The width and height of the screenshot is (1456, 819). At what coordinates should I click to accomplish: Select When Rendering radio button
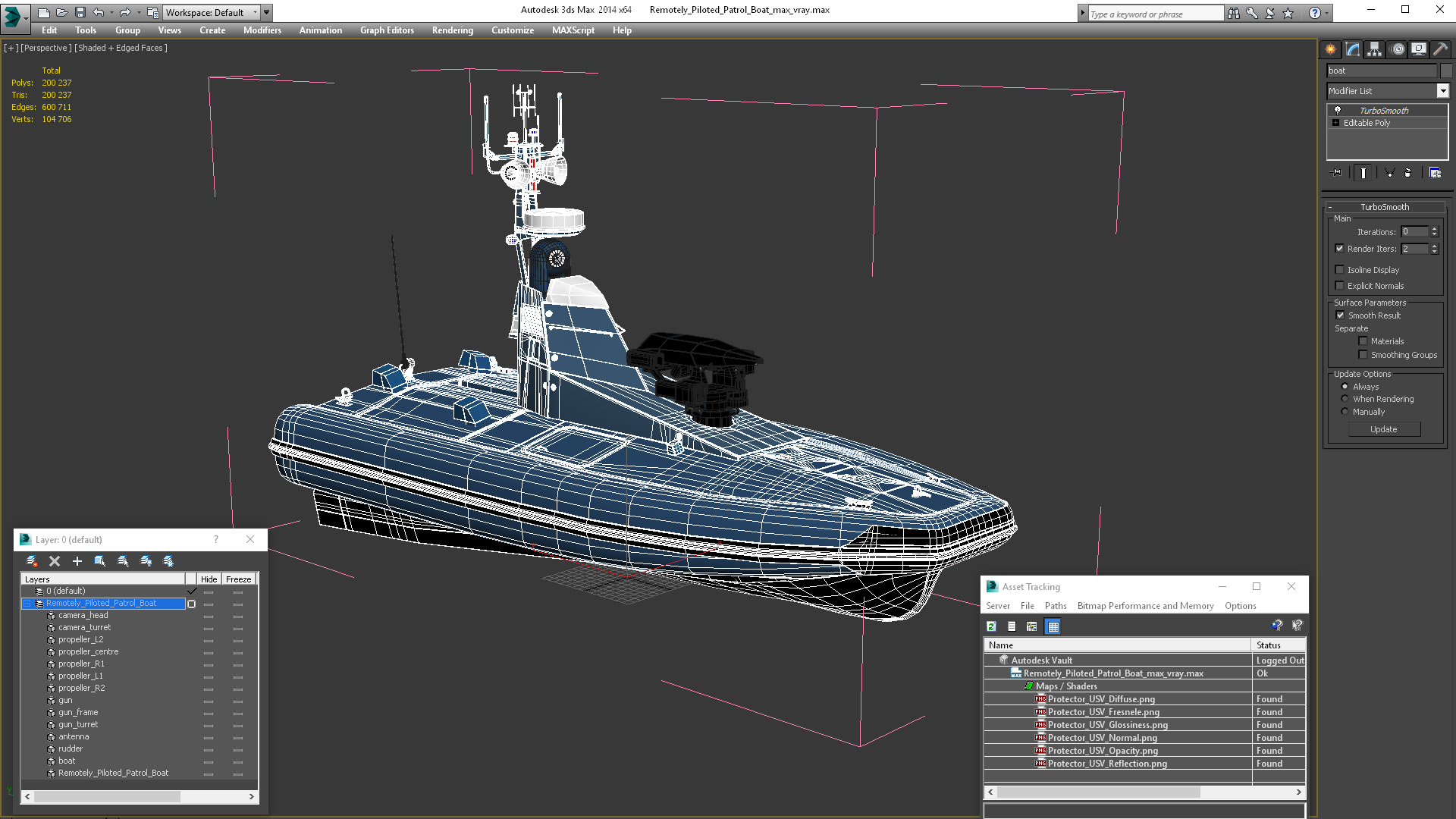pyautogui.click(x=1344, y=399)
